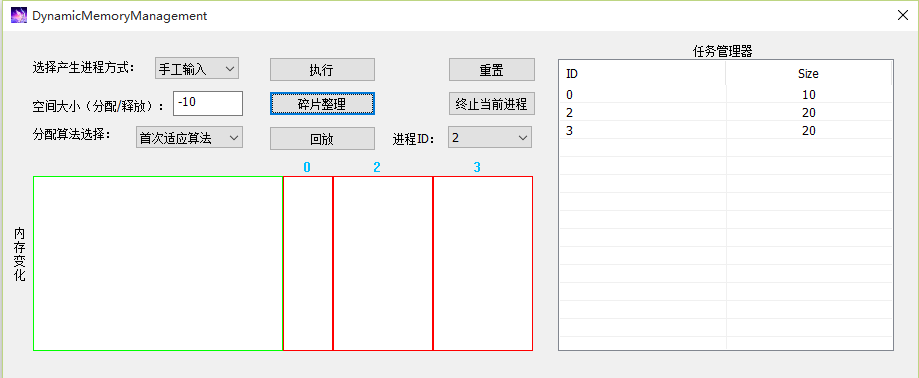Click the green free memory block

(x=158, y=264)
